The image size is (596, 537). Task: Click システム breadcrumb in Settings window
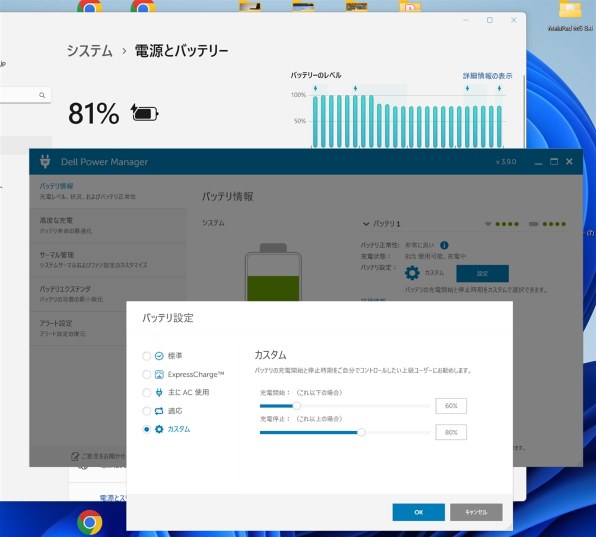click(90, 51)
